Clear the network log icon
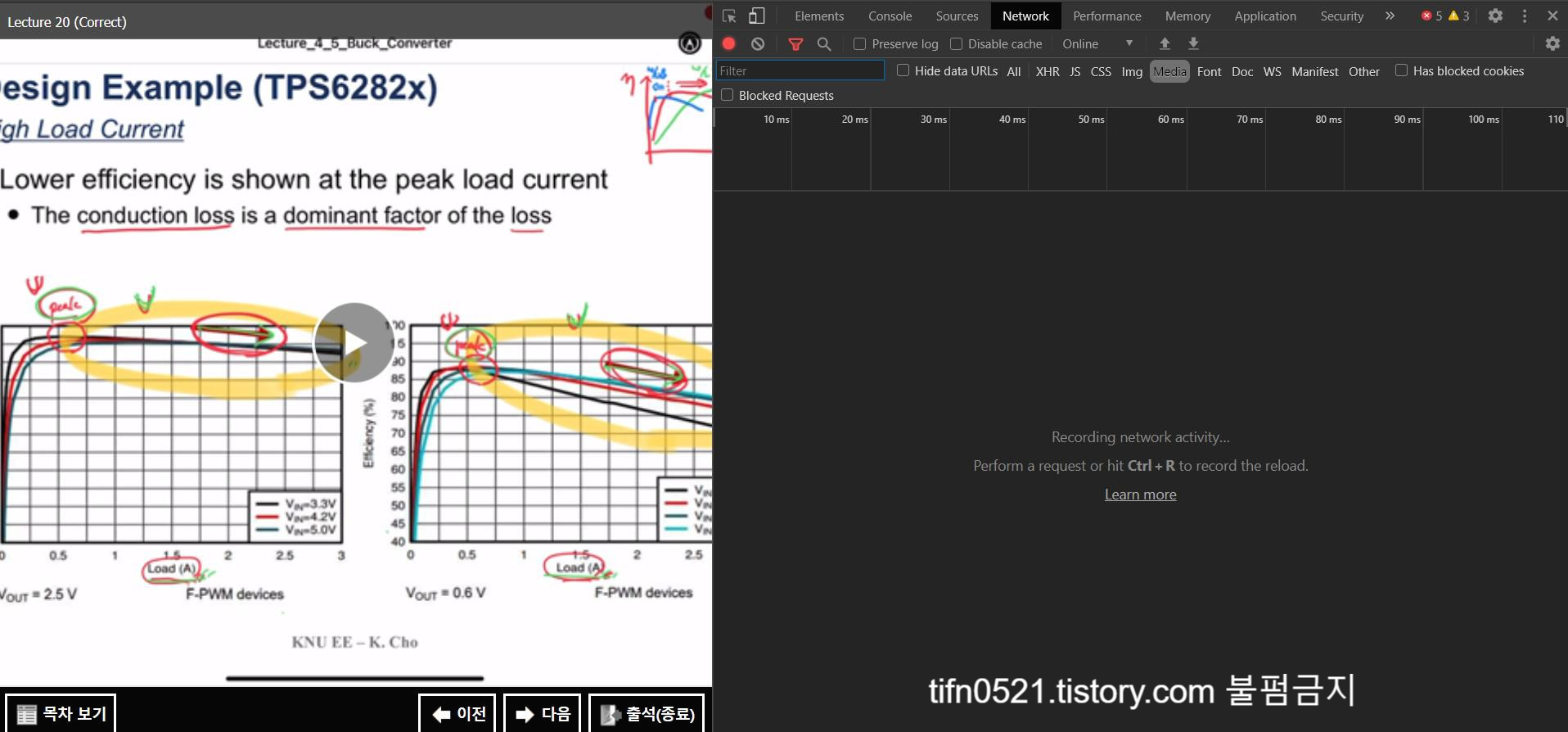The height and width of the screenshot is (732, 1568). 758,43
